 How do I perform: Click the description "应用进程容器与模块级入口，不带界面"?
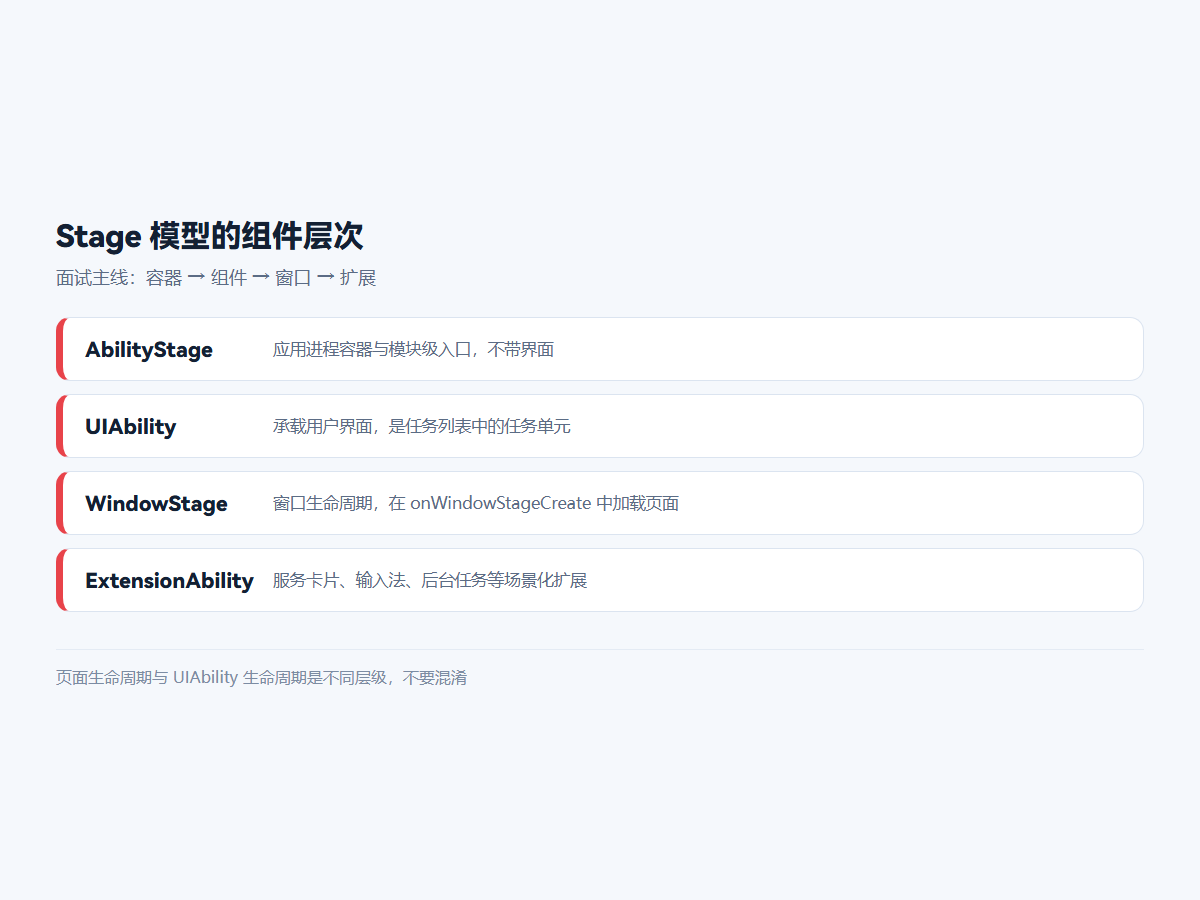(413, 350)
